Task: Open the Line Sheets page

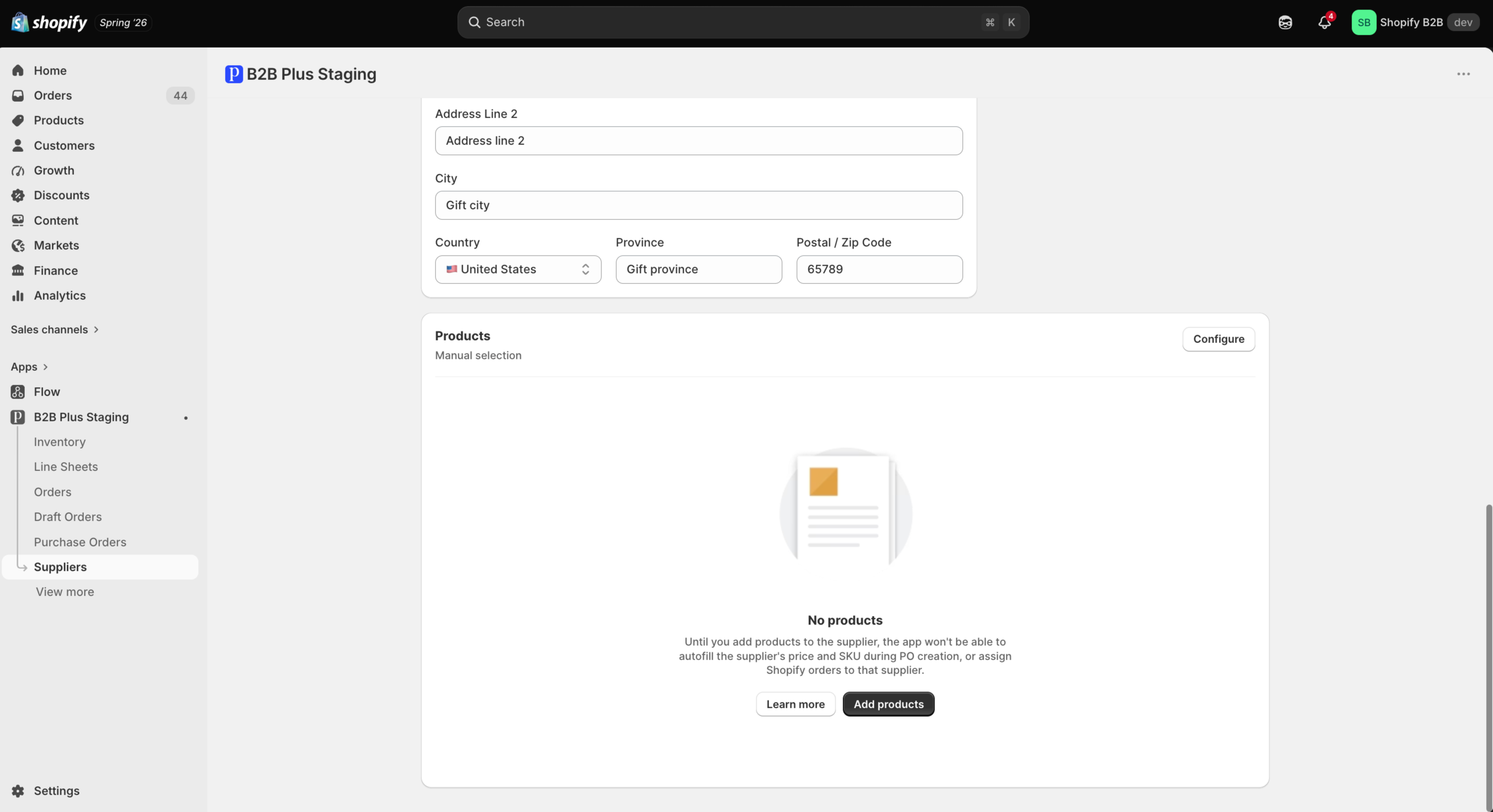Action: (66, 467)
